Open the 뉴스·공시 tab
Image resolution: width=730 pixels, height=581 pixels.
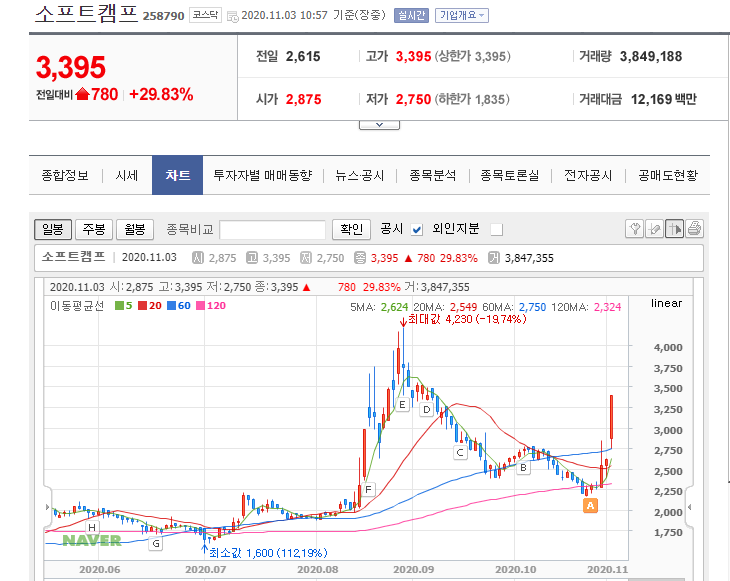click(360, 176)
